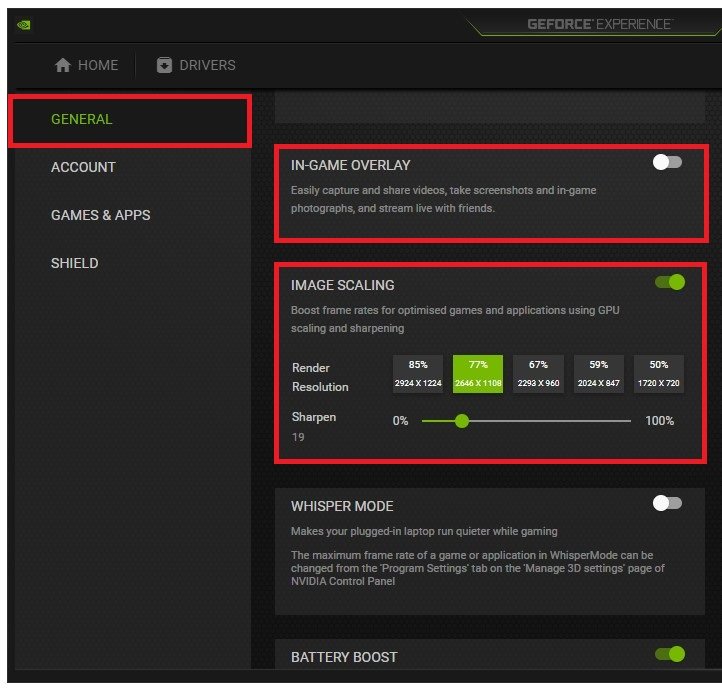Click the Drivers download icon
The image size is (722, 693).
click(164, 65)
